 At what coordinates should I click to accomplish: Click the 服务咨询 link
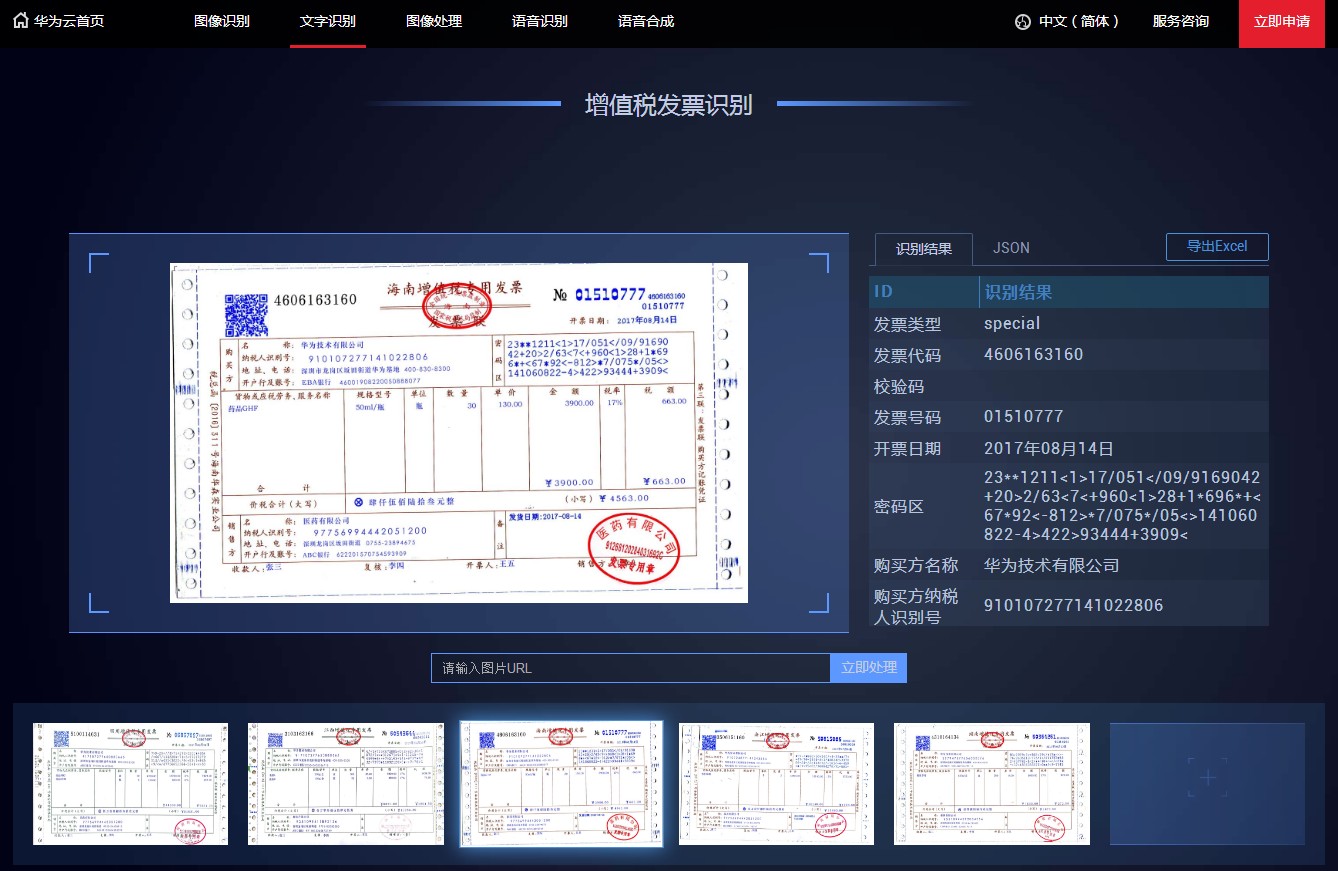[x=1180, y=21]
